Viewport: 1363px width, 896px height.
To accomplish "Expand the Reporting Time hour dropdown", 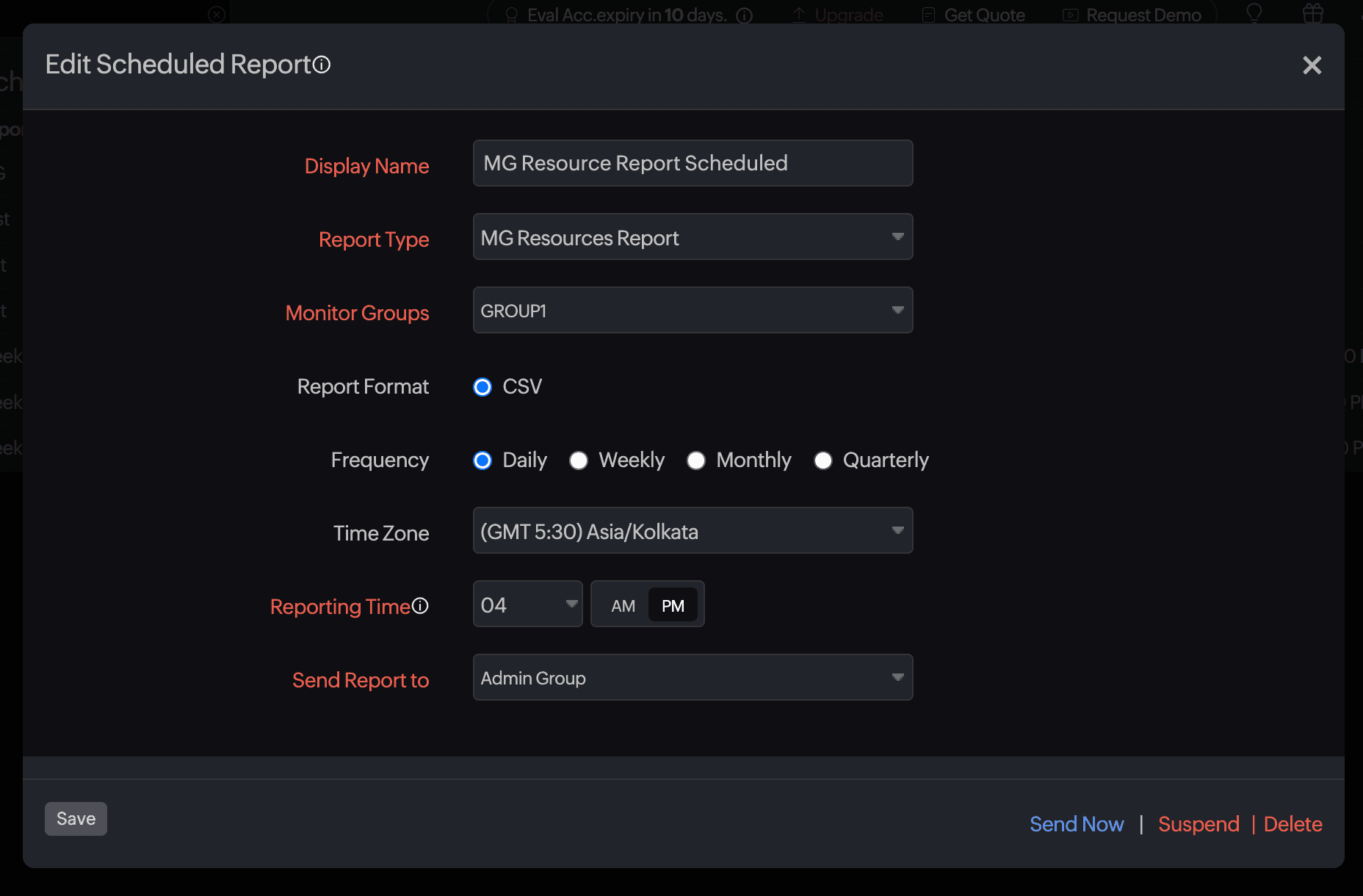I will click(x=527, y=604).
